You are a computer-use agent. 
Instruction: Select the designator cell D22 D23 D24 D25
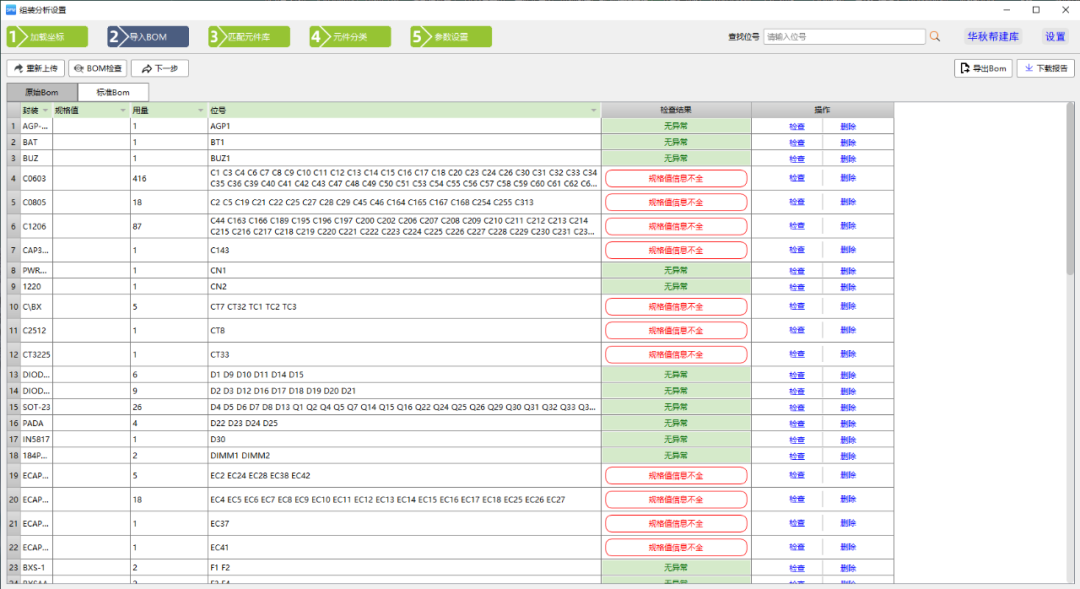(404, 423)
